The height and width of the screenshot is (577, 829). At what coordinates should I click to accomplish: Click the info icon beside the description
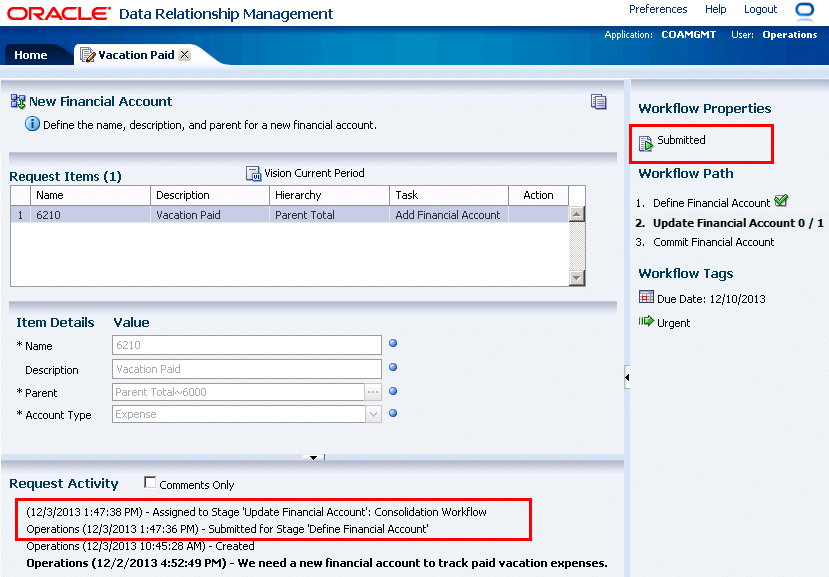32,124
